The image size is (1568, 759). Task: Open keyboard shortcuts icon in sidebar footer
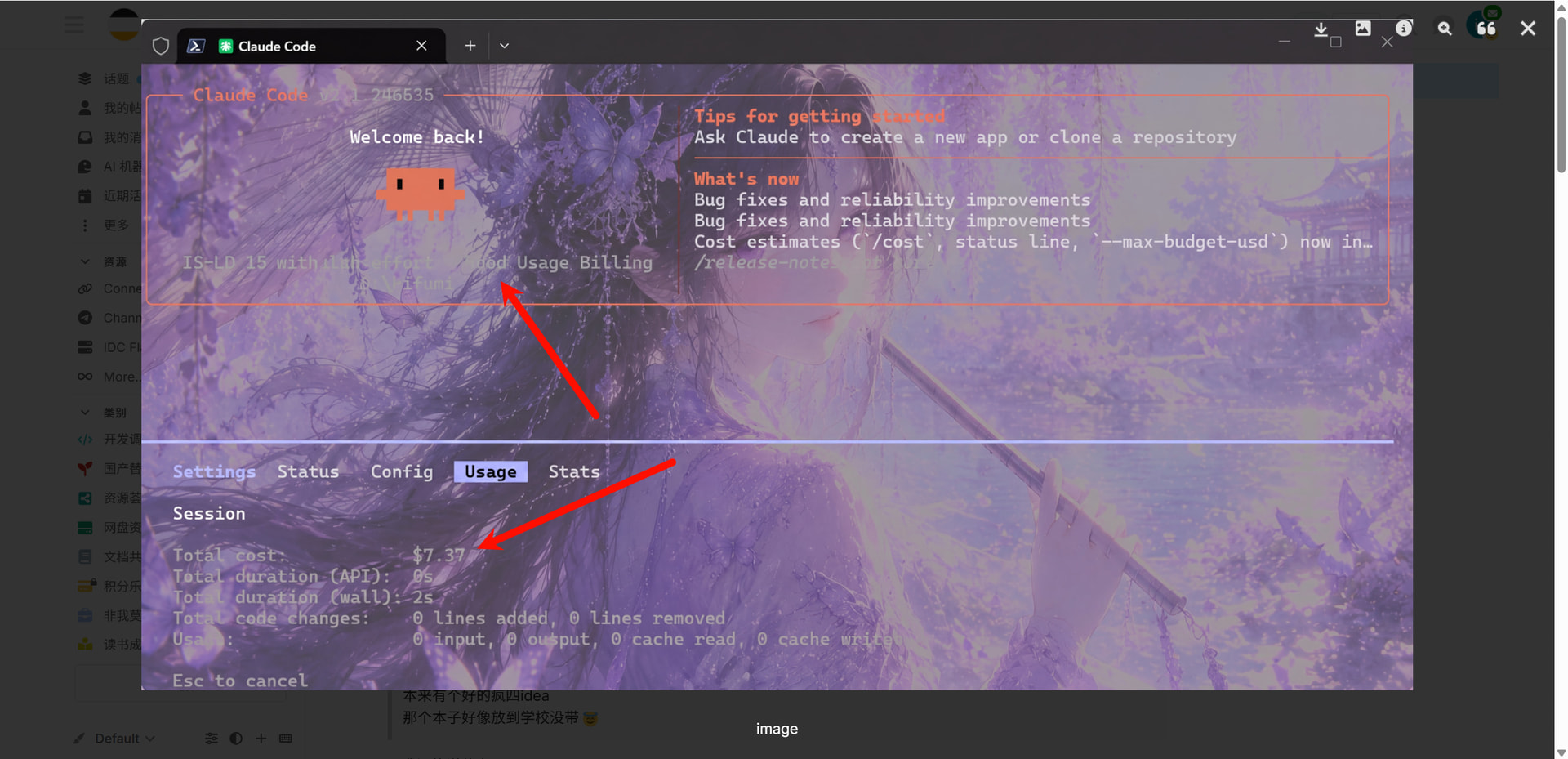click(286, 739)
